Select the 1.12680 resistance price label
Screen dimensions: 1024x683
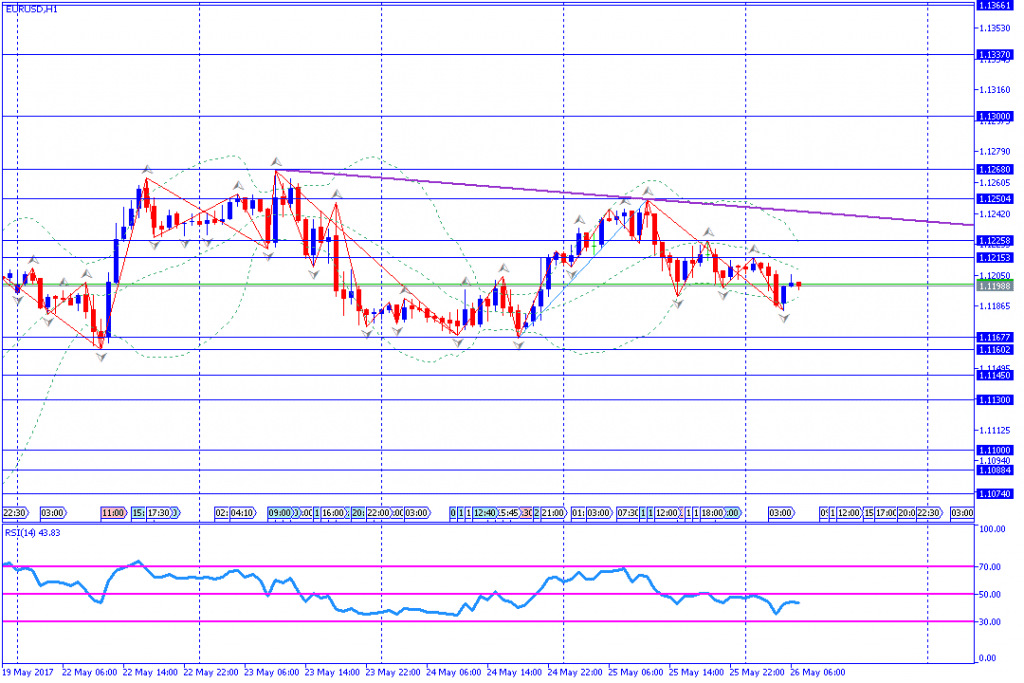tap(996, 170)
